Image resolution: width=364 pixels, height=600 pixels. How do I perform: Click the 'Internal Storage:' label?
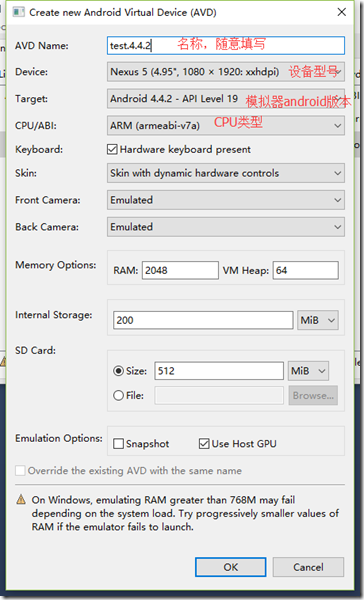click(54, 315)
